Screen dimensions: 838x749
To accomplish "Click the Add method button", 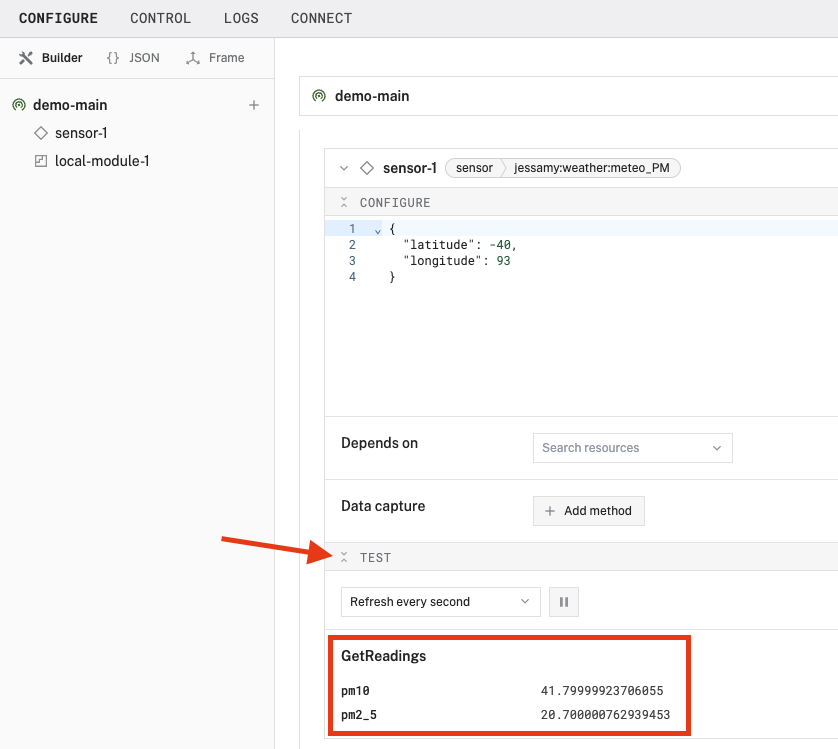I will 588,511.
